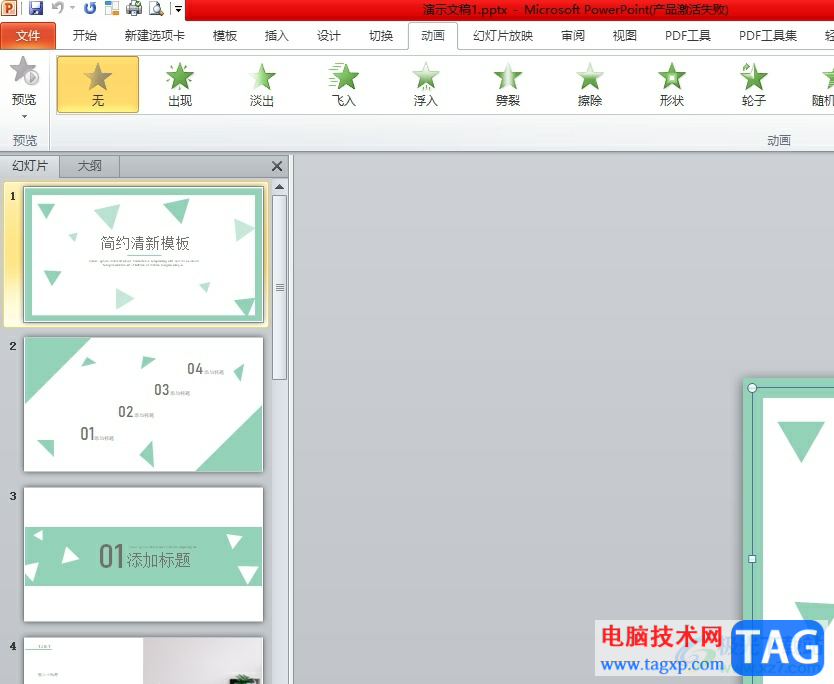Image resolution: width=834 pixels, height=684 pixels.
Task: Switch to the 开始 ribbon tab
Action: (x=85, y=36)
